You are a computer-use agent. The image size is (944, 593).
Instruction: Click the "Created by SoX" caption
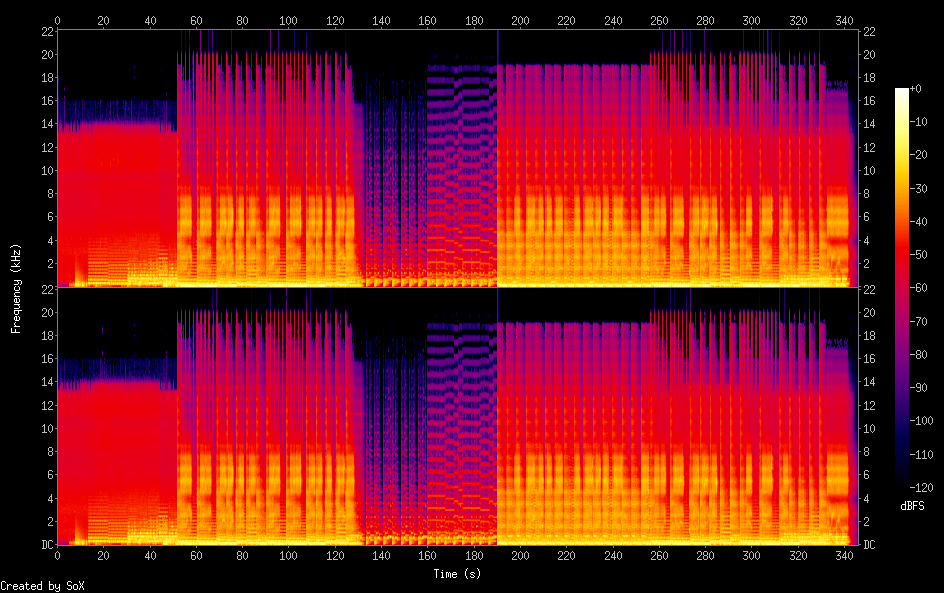(x=42, y=586)
